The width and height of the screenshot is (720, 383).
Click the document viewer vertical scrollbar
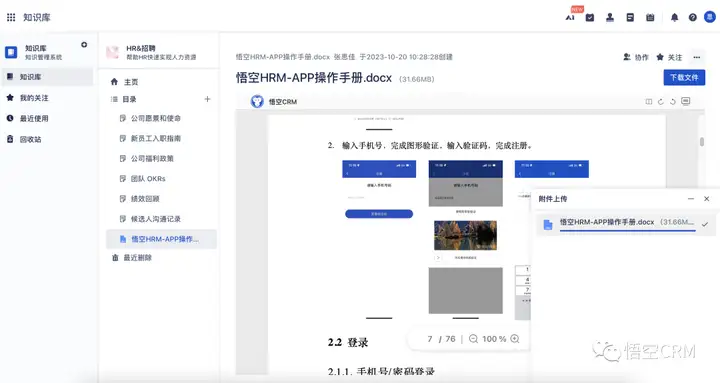pos(702,142)
